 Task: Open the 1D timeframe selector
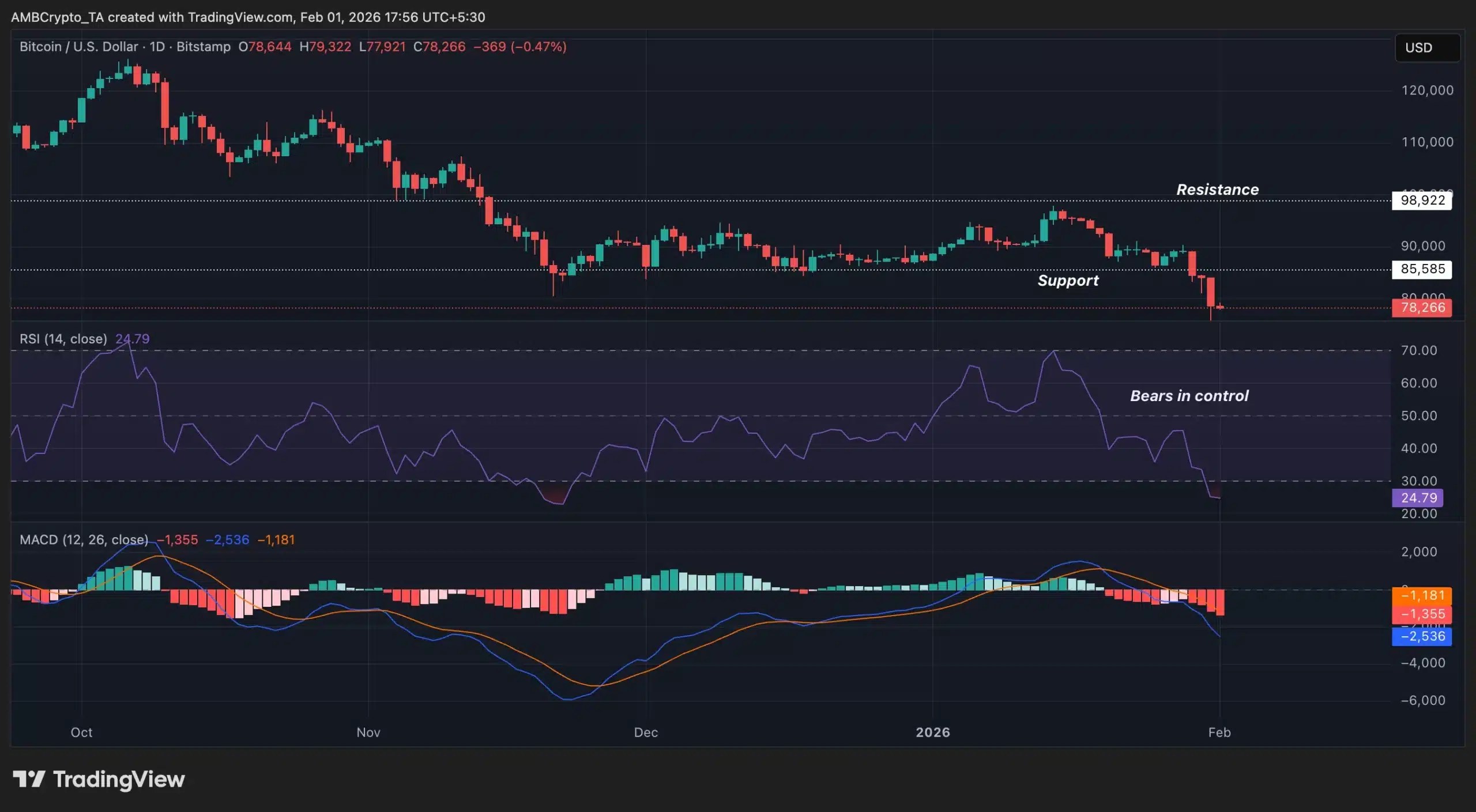(157, 47)
